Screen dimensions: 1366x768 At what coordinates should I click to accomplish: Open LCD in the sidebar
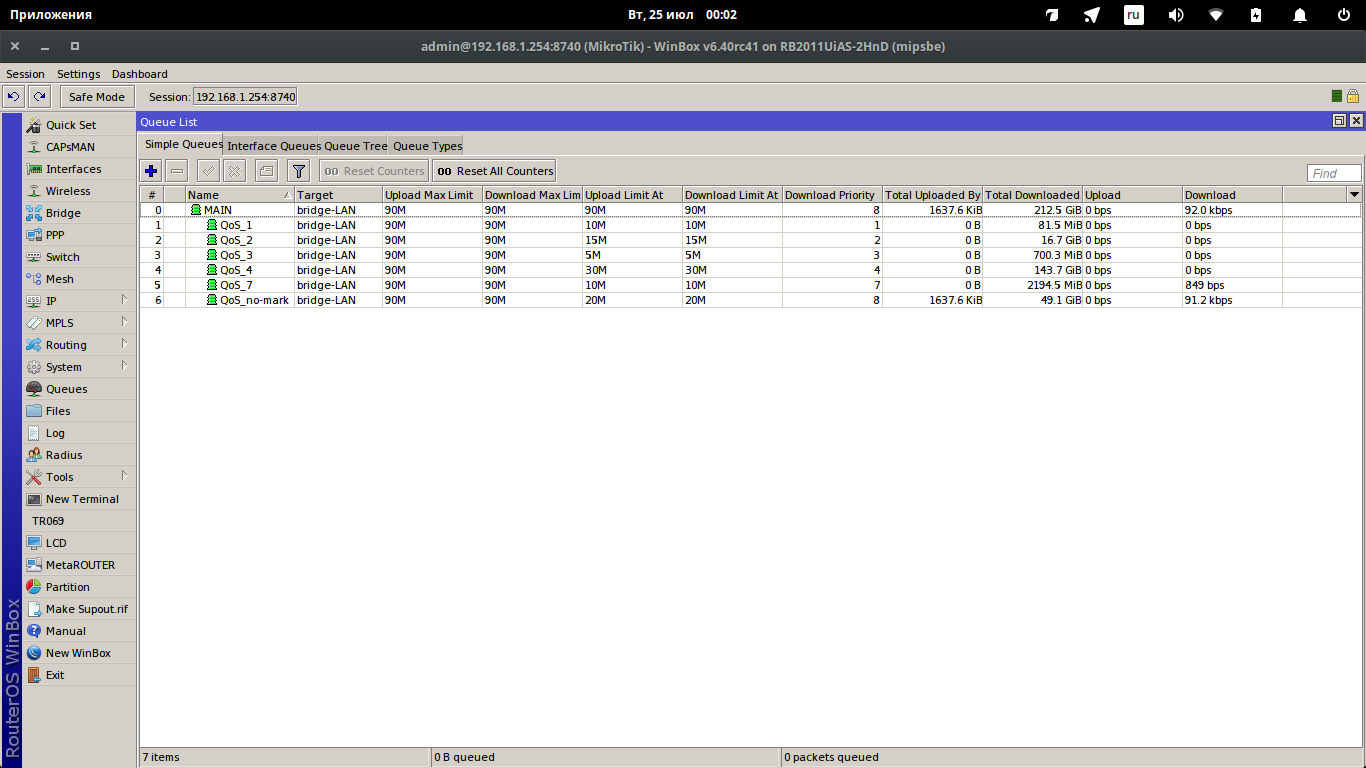pyautogui.click(x=79, y=543)
